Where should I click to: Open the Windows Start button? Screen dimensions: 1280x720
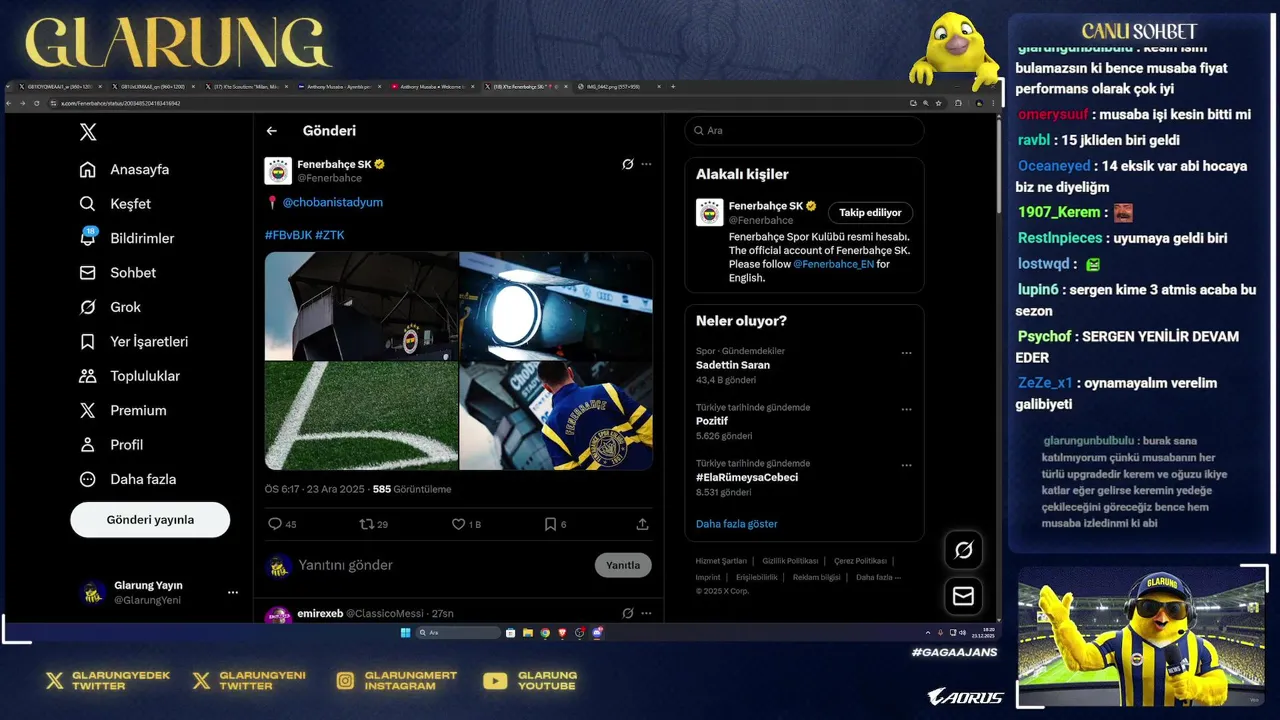click(405, 633)
